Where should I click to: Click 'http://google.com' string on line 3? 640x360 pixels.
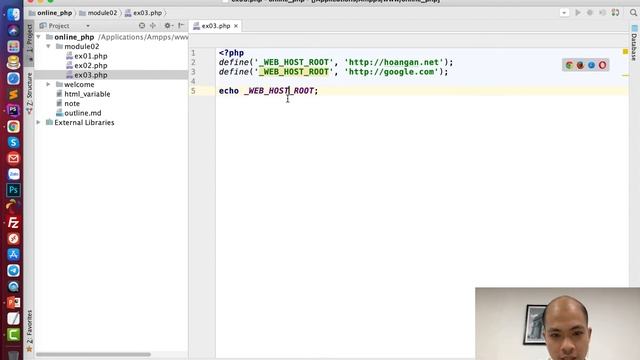[x=391, y=72]
